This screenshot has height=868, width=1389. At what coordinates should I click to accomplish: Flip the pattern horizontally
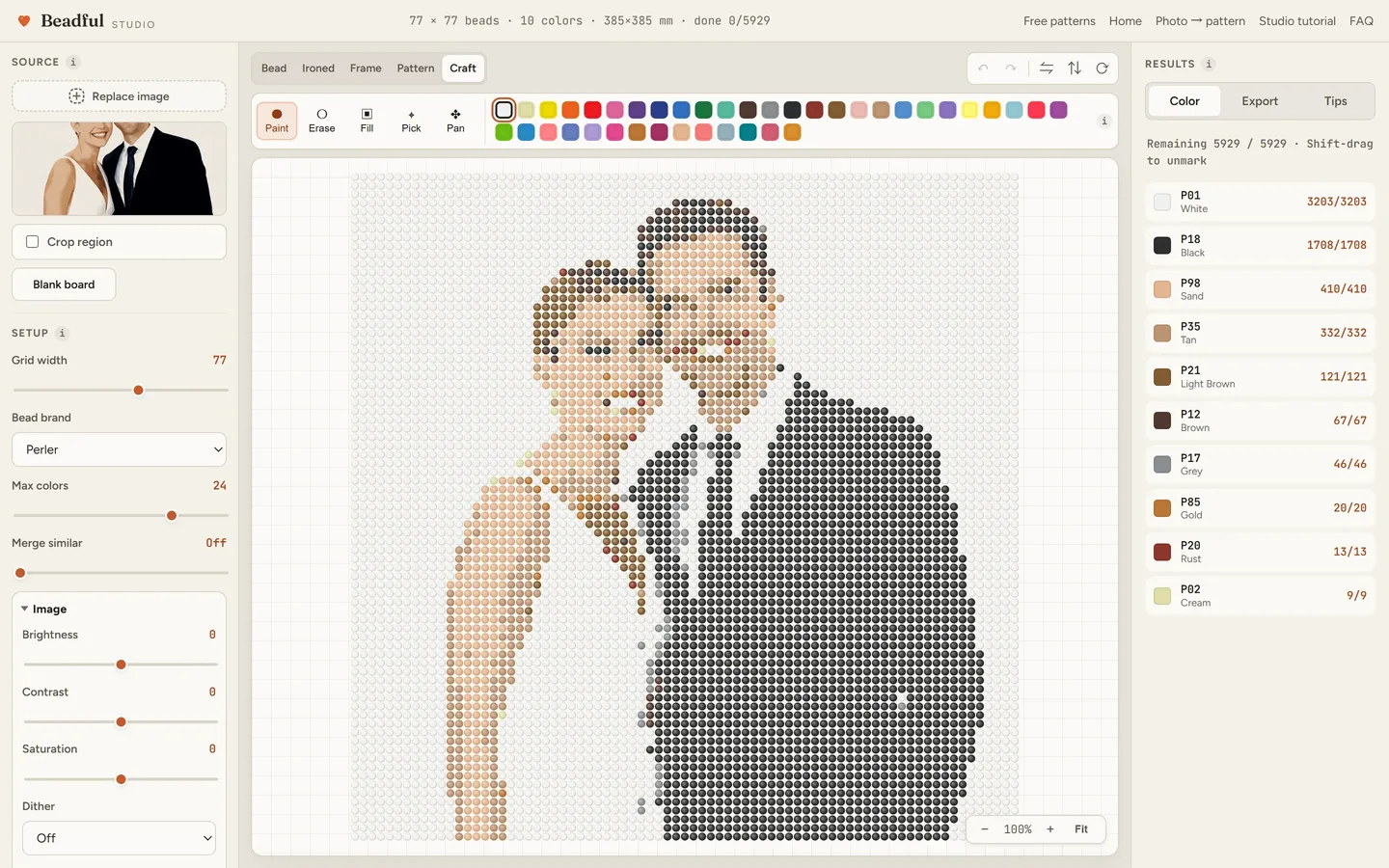1047,68
